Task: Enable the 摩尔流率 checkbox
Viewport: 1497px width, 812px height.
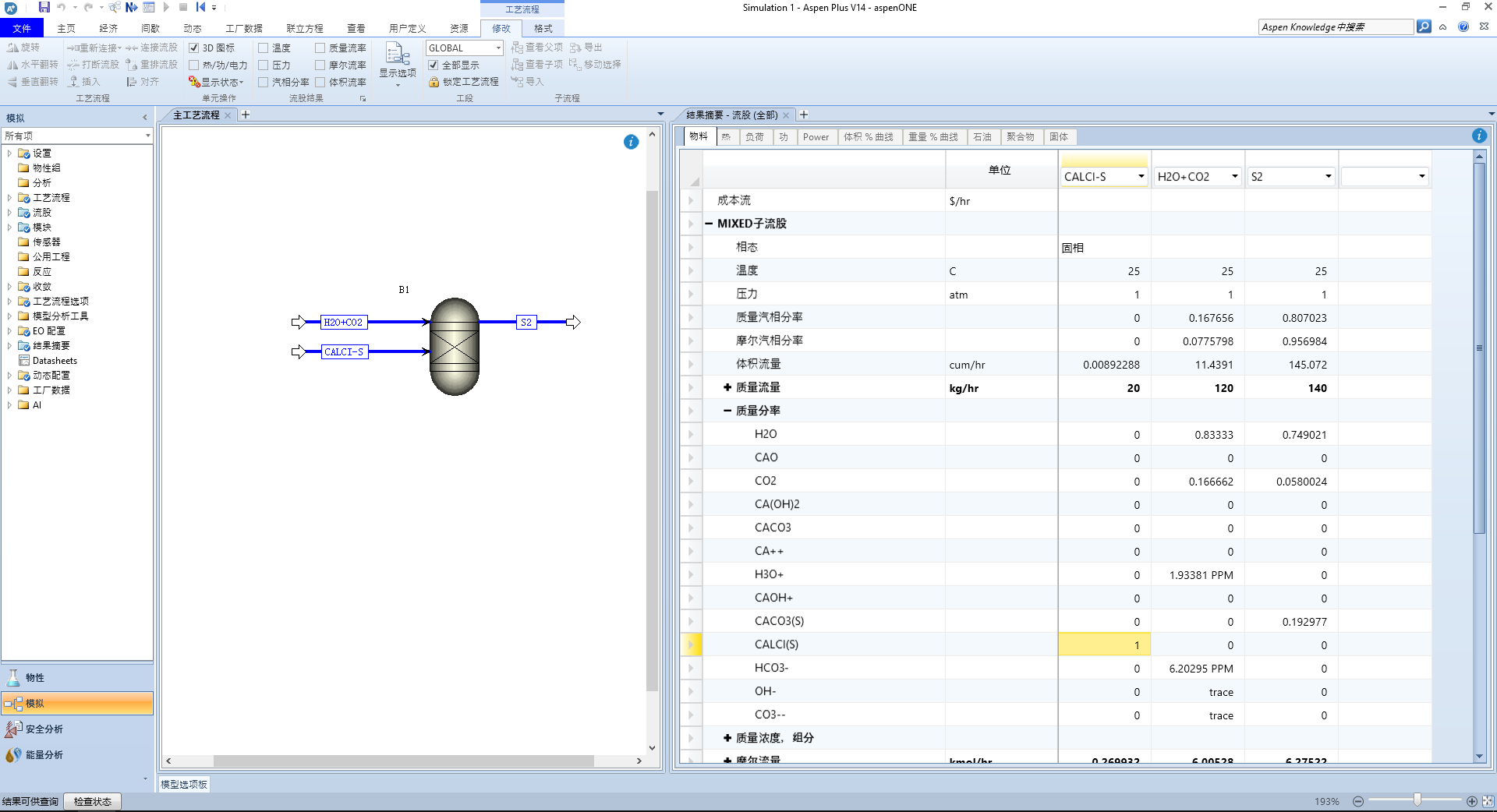Action: click(320, 65)
